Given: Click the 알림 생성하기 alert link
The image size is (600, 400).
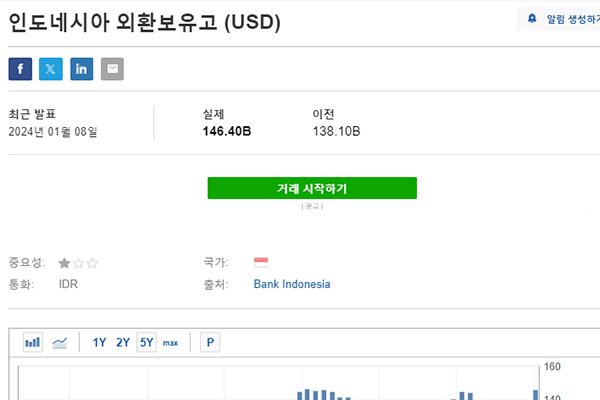Looking at the screenshot, I should click(x=572, y=18).
